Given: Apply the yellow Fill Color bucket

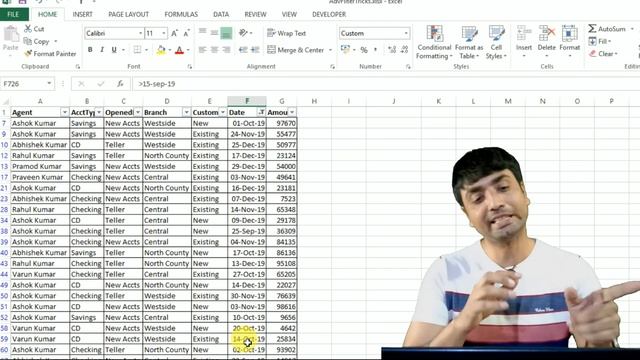Looking at the screenshot, I should tap(161, 50).
